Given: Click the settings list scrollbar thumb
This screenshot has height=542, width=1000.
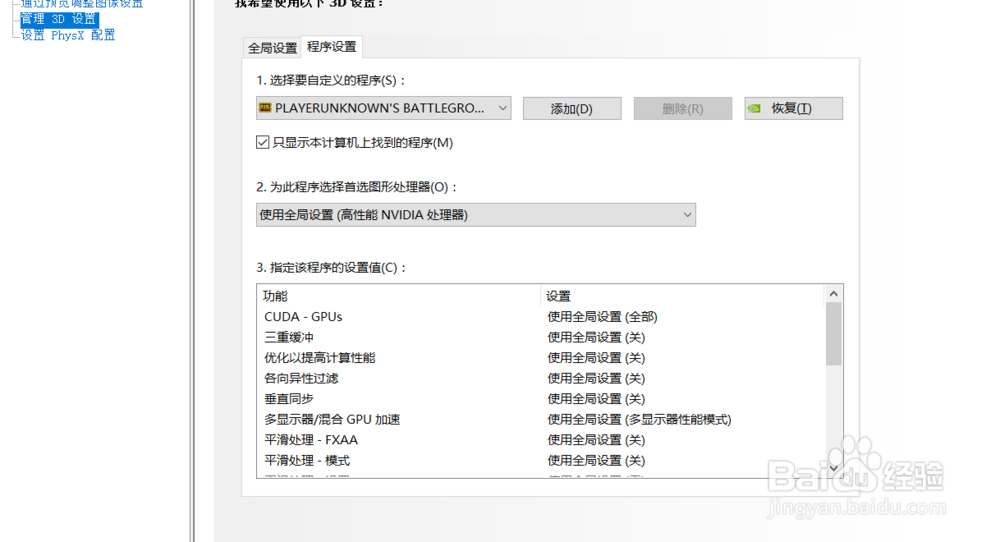Looking at the screenshot, I should point(834,333).
